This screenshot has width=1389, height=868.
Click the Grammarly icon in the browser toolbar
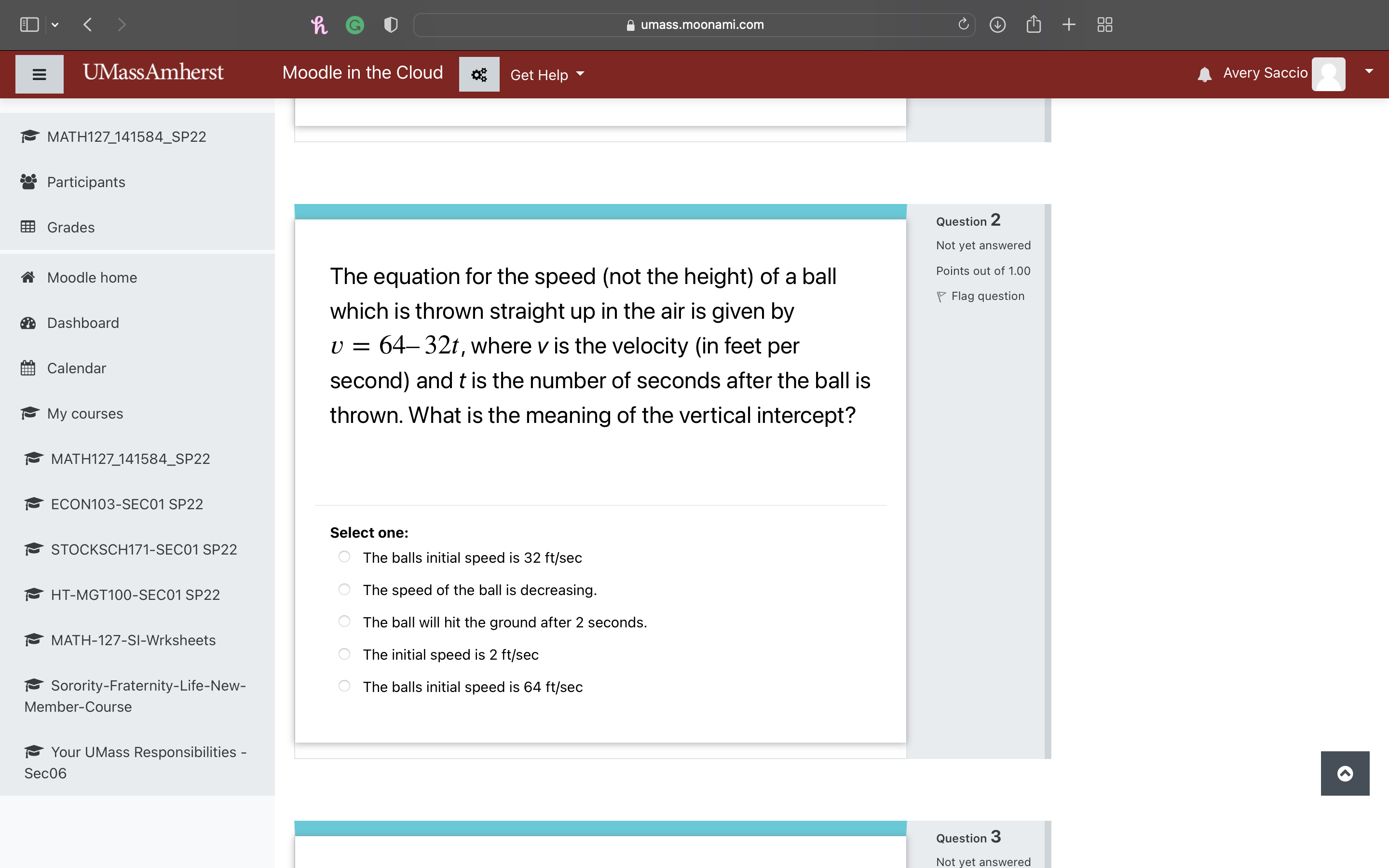[354, 25]
